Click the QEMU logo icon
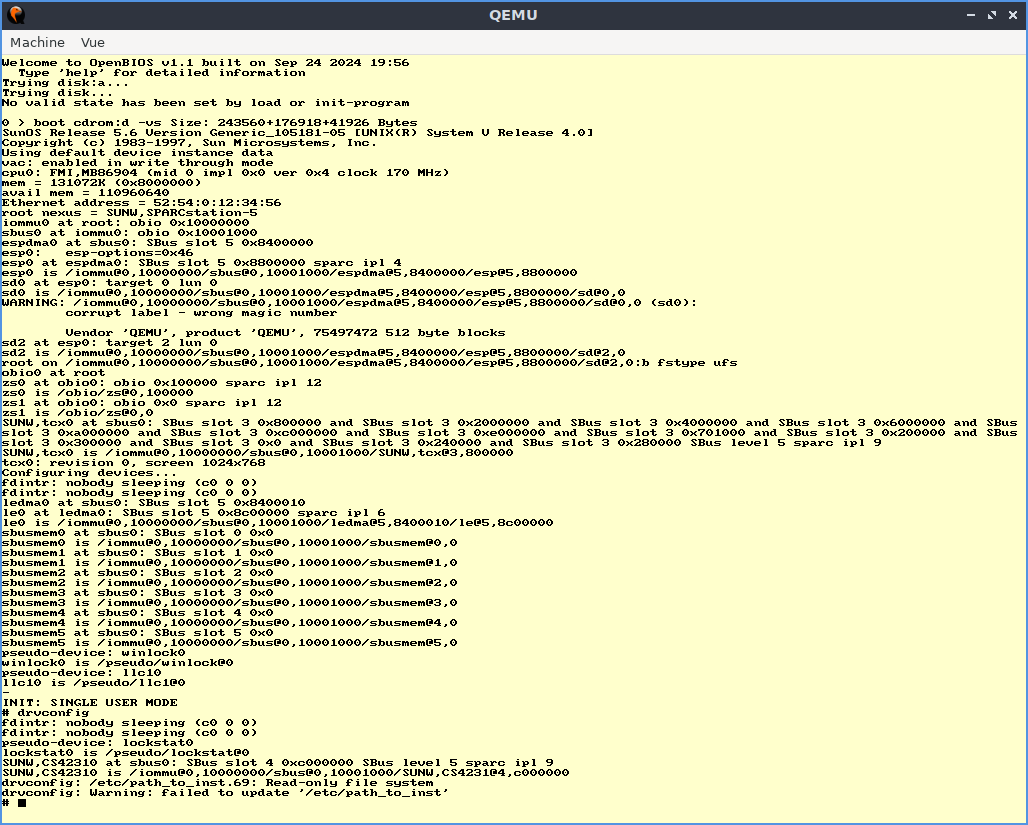This screenshot has height=825, width=1028. point(16,14)
